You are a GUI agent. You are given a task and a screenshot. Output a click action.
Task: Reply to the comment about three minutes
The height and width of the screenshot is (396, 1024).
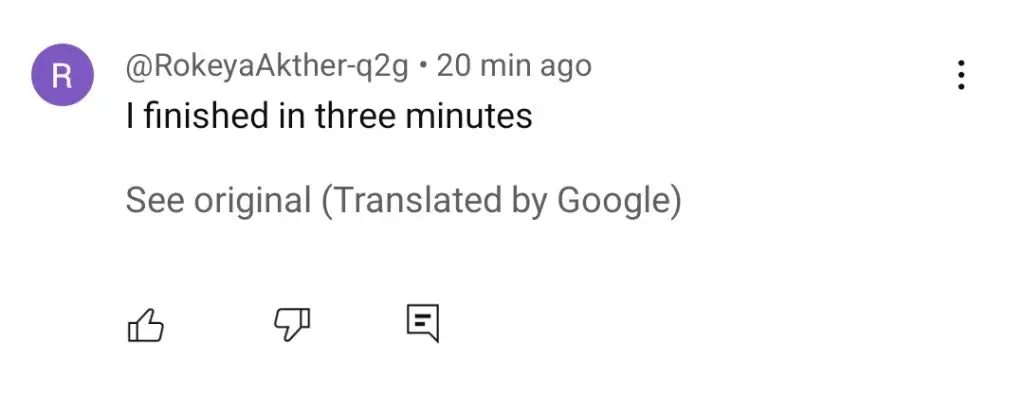[x=423, y=323]
